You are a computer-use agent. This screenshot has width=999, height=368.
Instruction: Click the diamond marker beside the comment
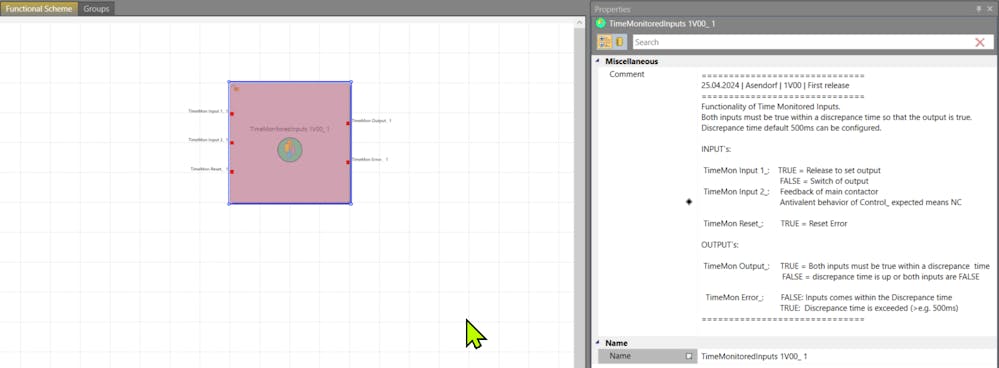689,202
